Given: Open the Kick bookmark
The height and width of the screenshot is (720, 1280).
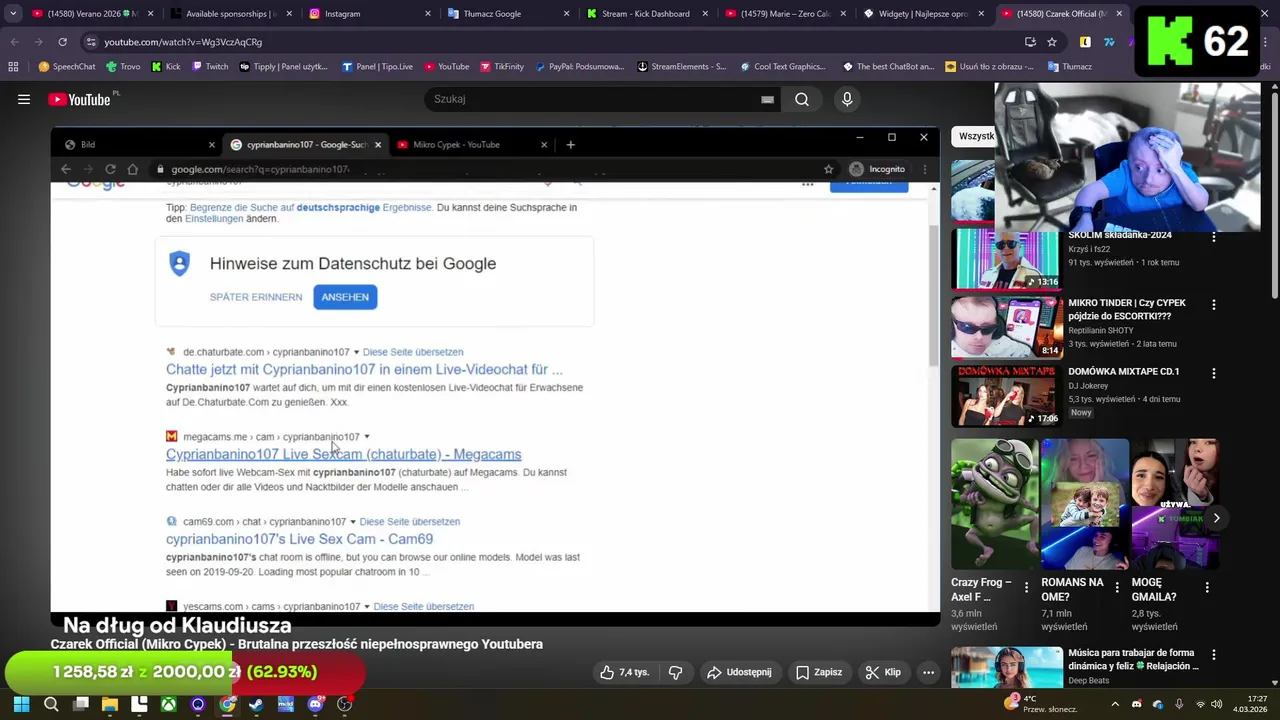Looking at the screenshot, I should 166,67.
